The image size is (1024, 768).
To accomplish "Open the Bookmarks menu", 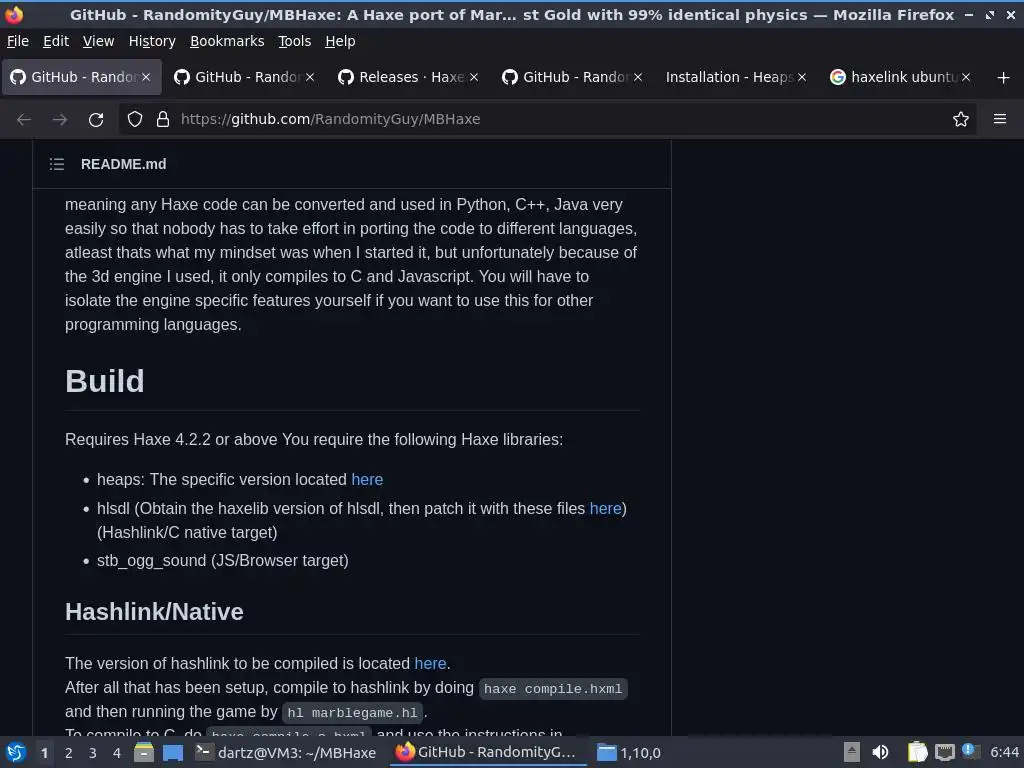I will (x=227, y=41).
